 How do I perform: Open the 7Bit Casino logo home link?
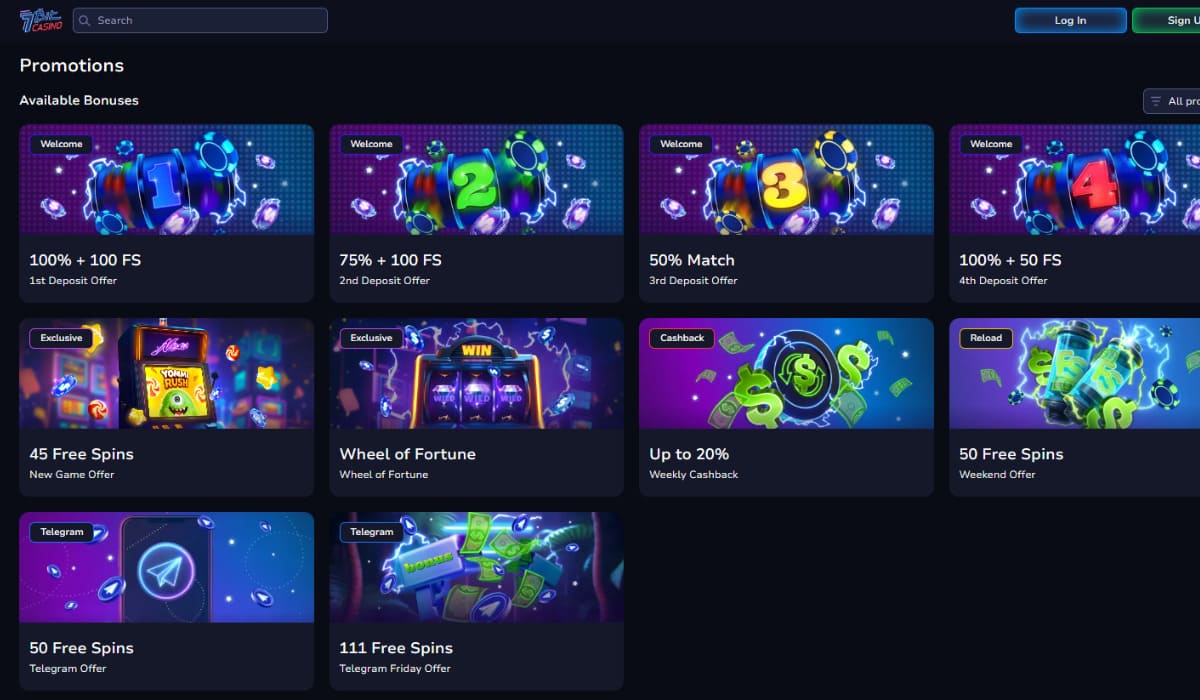pyautogui.click(x=41, y=20)
